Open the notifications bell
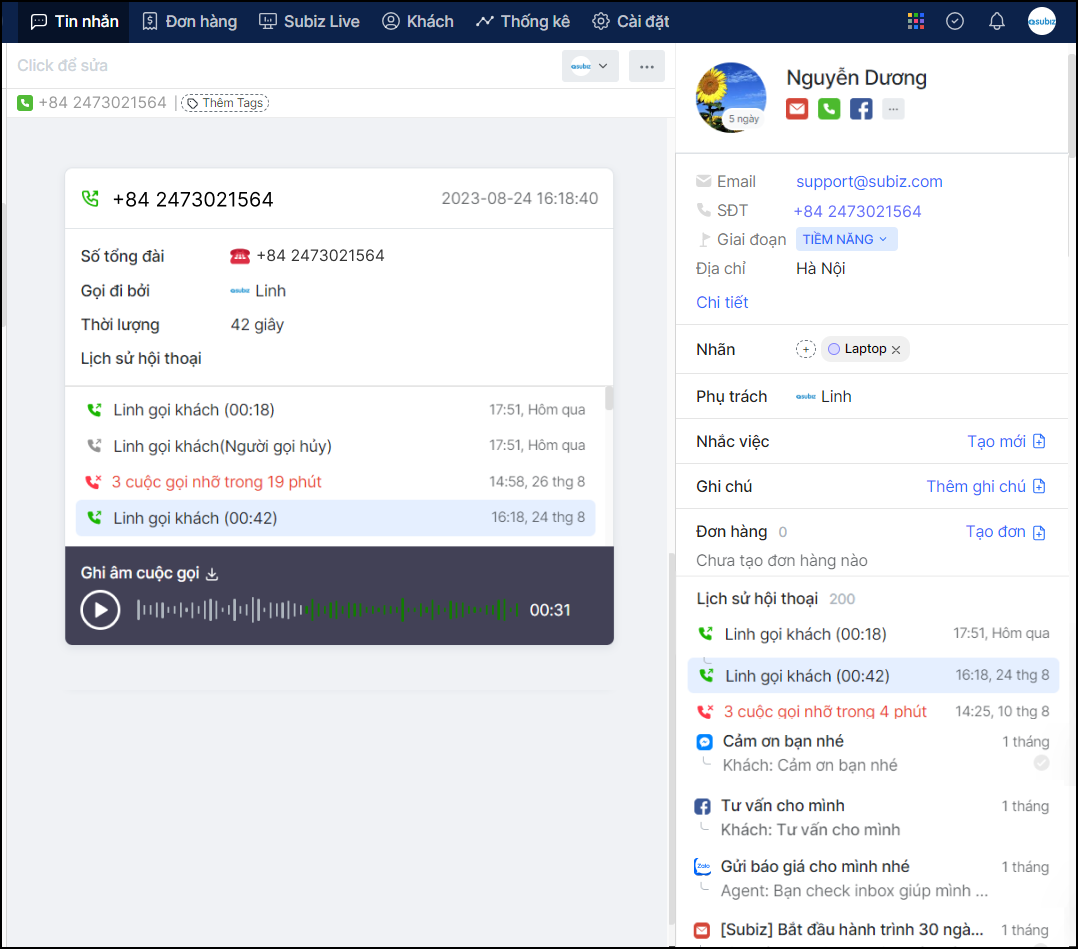This screenshot has width=1078, height=949. (x=996, y=21)
